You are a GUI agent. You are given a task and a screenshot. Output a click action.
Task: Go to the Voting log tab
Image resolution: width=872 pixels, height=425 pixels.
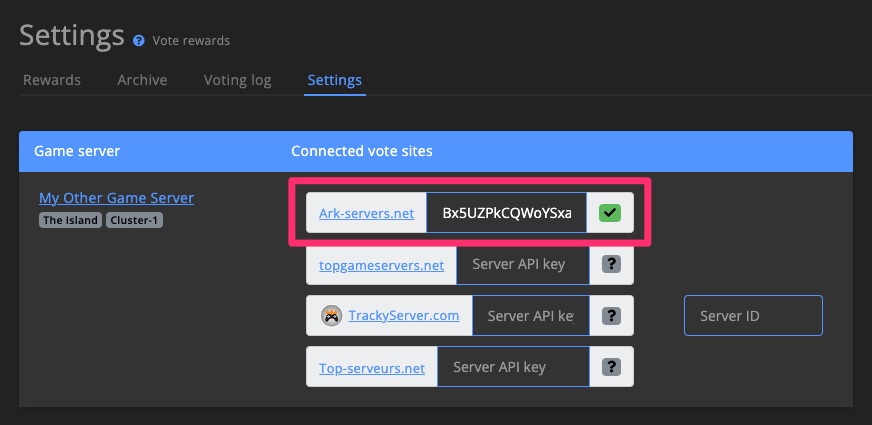(237, 80)
